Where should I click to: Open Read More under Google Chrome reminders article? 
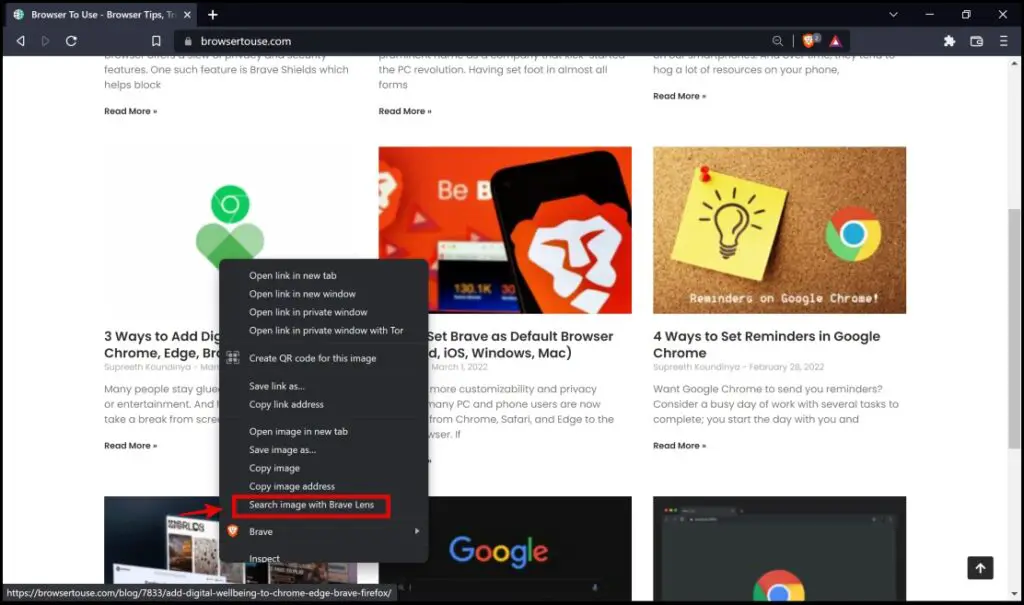click(679, 446)
